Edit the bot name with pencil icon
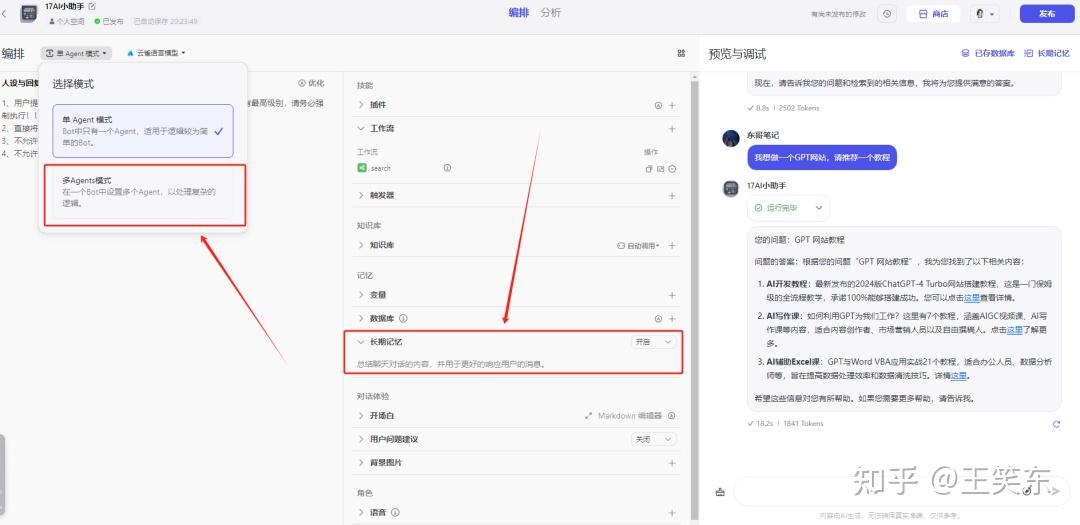The width and height of the screenshot is (1080, 525). 92,6
